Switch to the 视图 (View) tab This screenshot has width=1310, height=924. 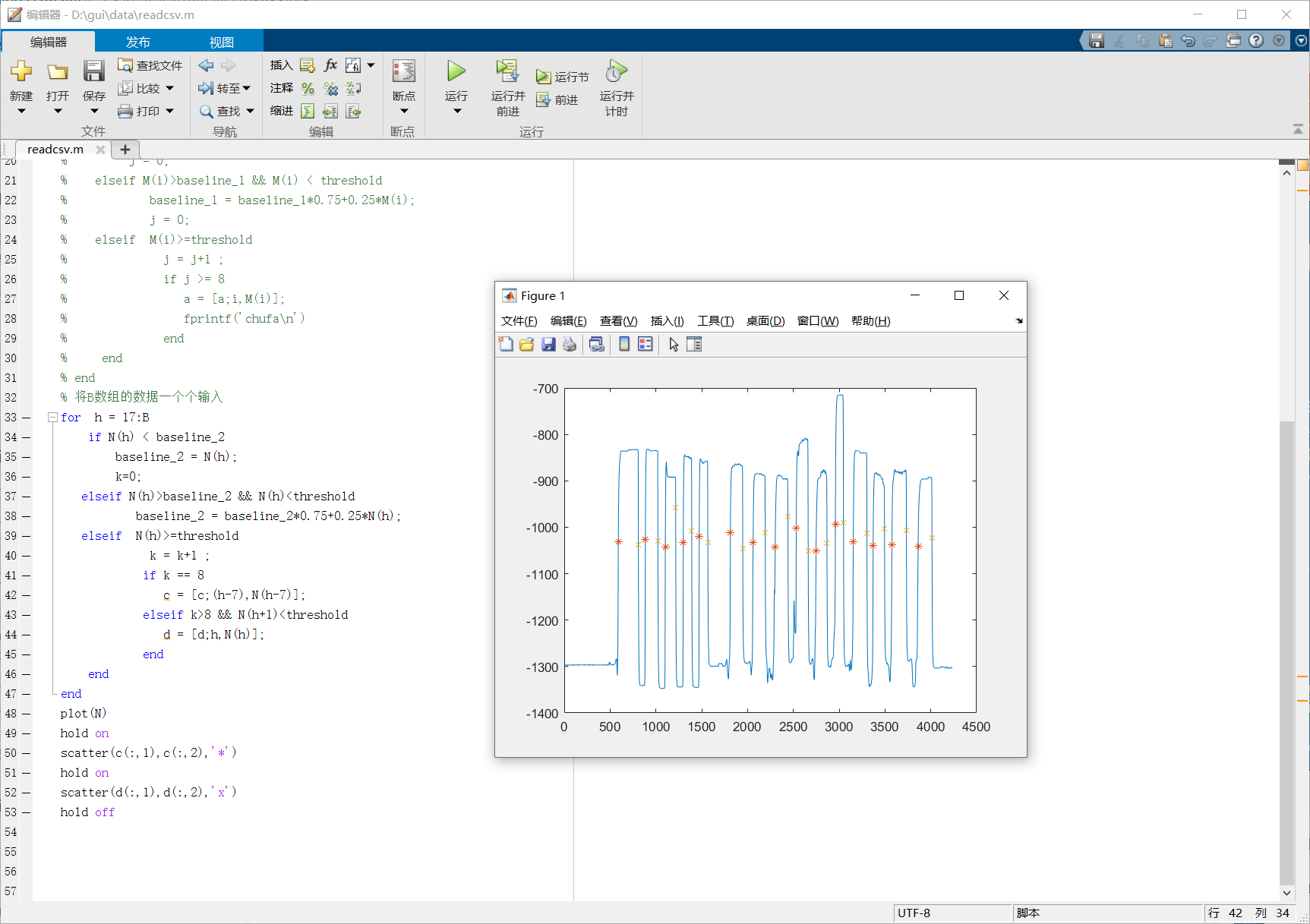(222, 42)
